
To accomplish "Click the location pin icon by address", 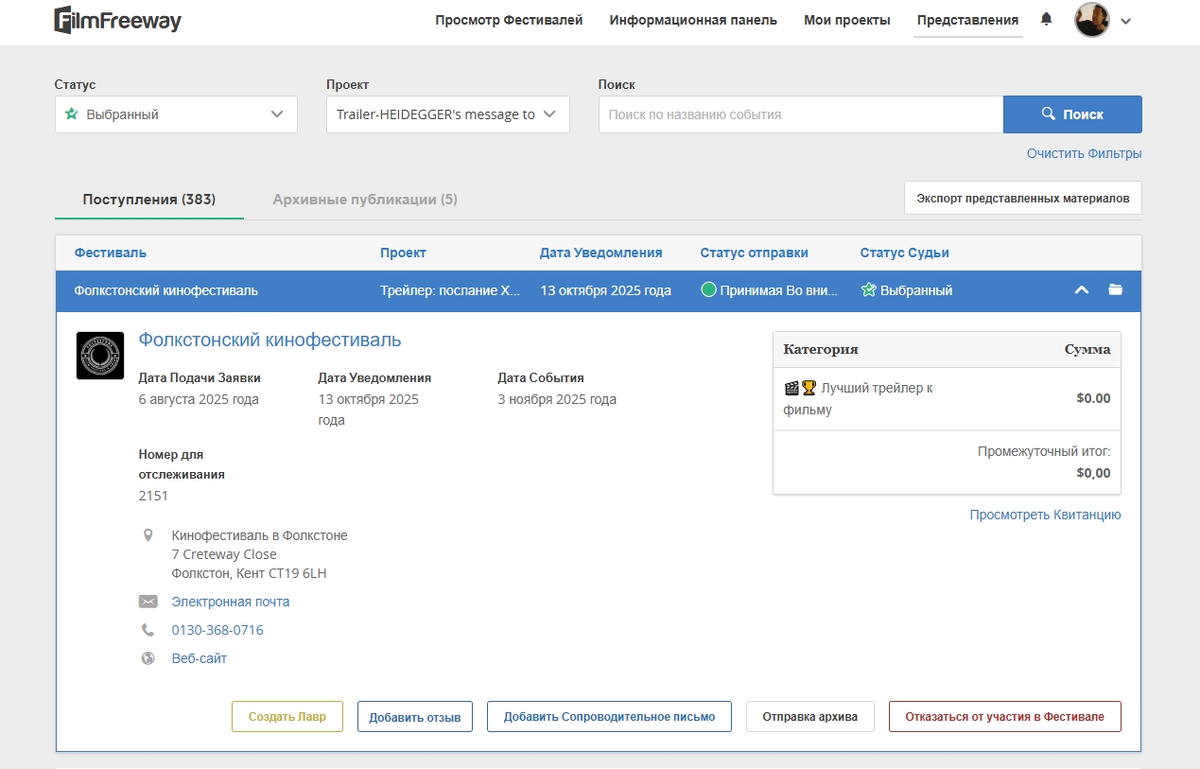I will click(x=148, y=536).
